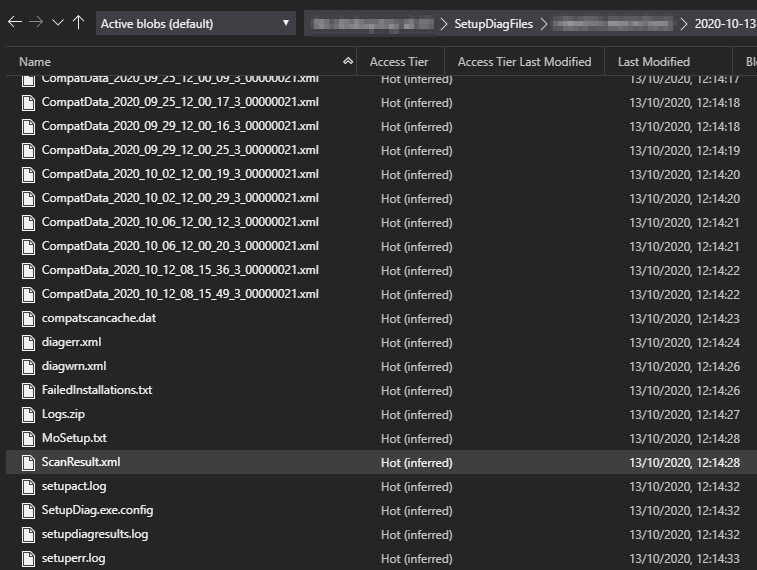Click the compatscancache.dat file icon

pyautogui.click(x=28, y=318)
